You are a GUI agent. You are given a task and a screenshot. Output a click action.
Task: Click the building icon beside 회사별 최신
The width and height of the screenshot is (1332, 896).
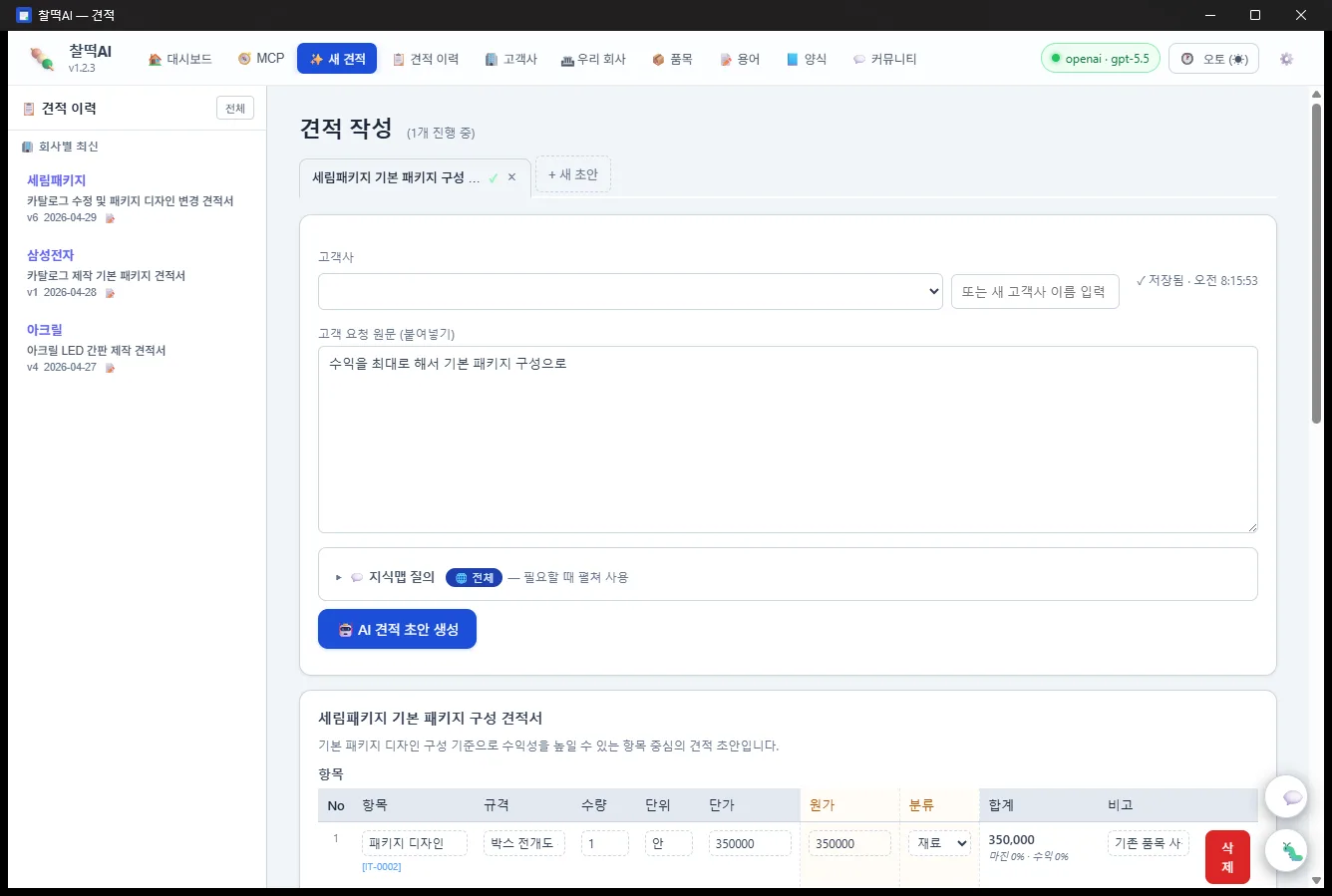pyautogui.click(x=28, y=147)
